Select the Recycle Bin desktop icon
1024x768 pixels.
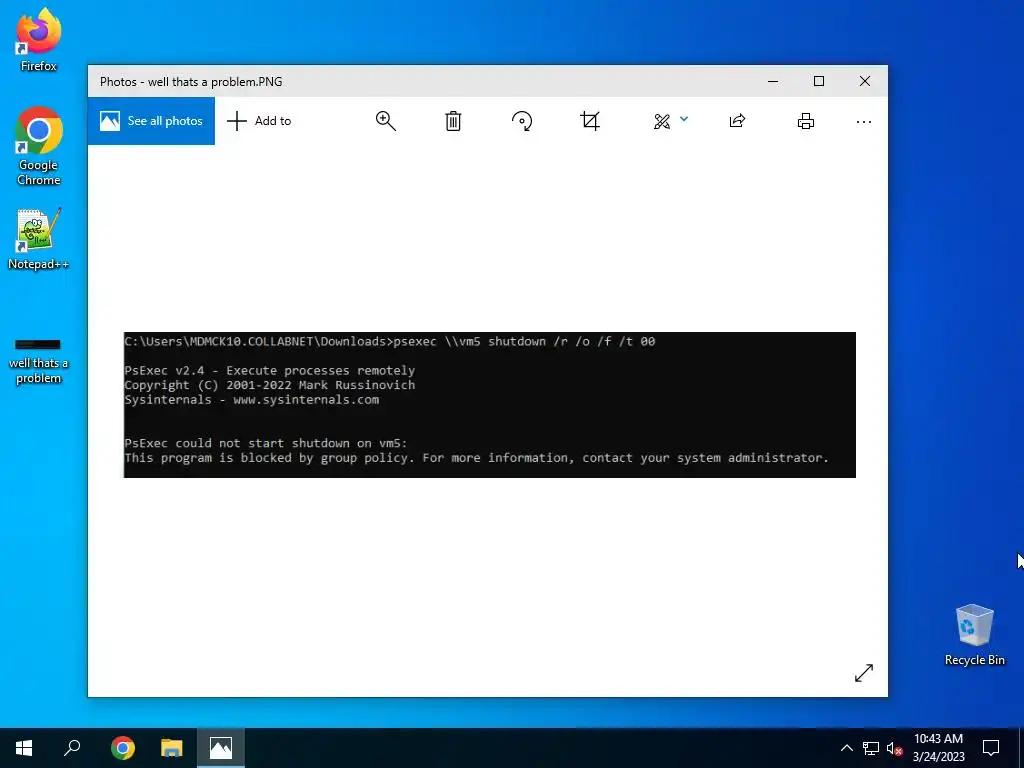coord(974,635)
